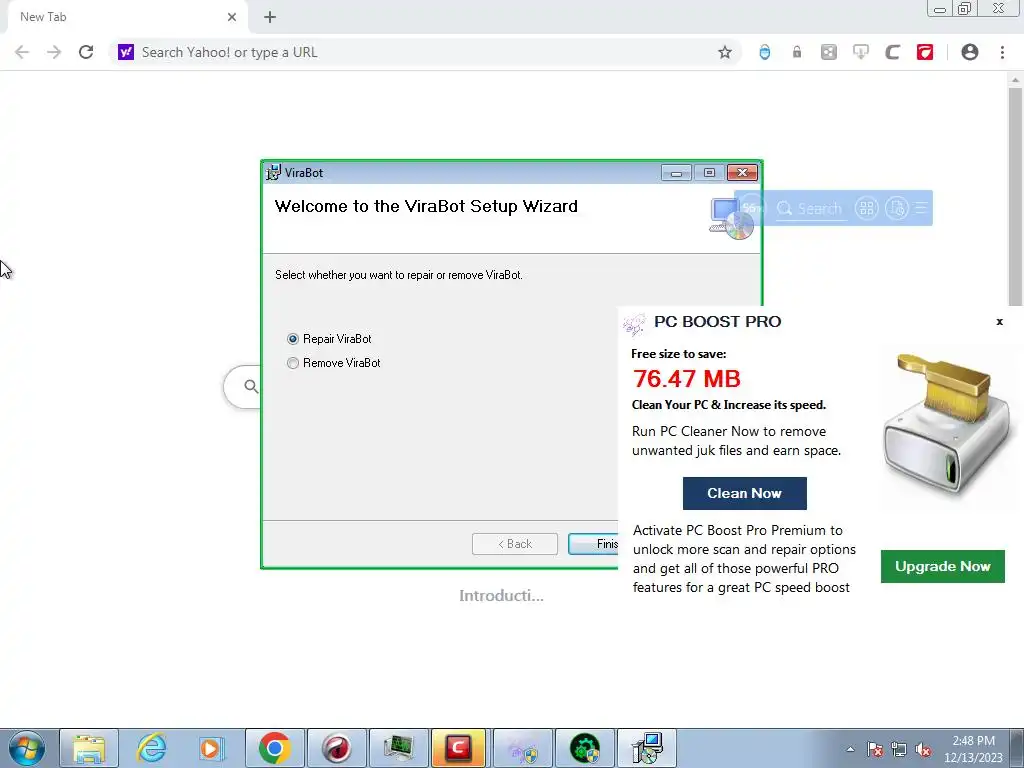
Task: Open Internet Explorer from the taskbar
Action: click(151, 748)
